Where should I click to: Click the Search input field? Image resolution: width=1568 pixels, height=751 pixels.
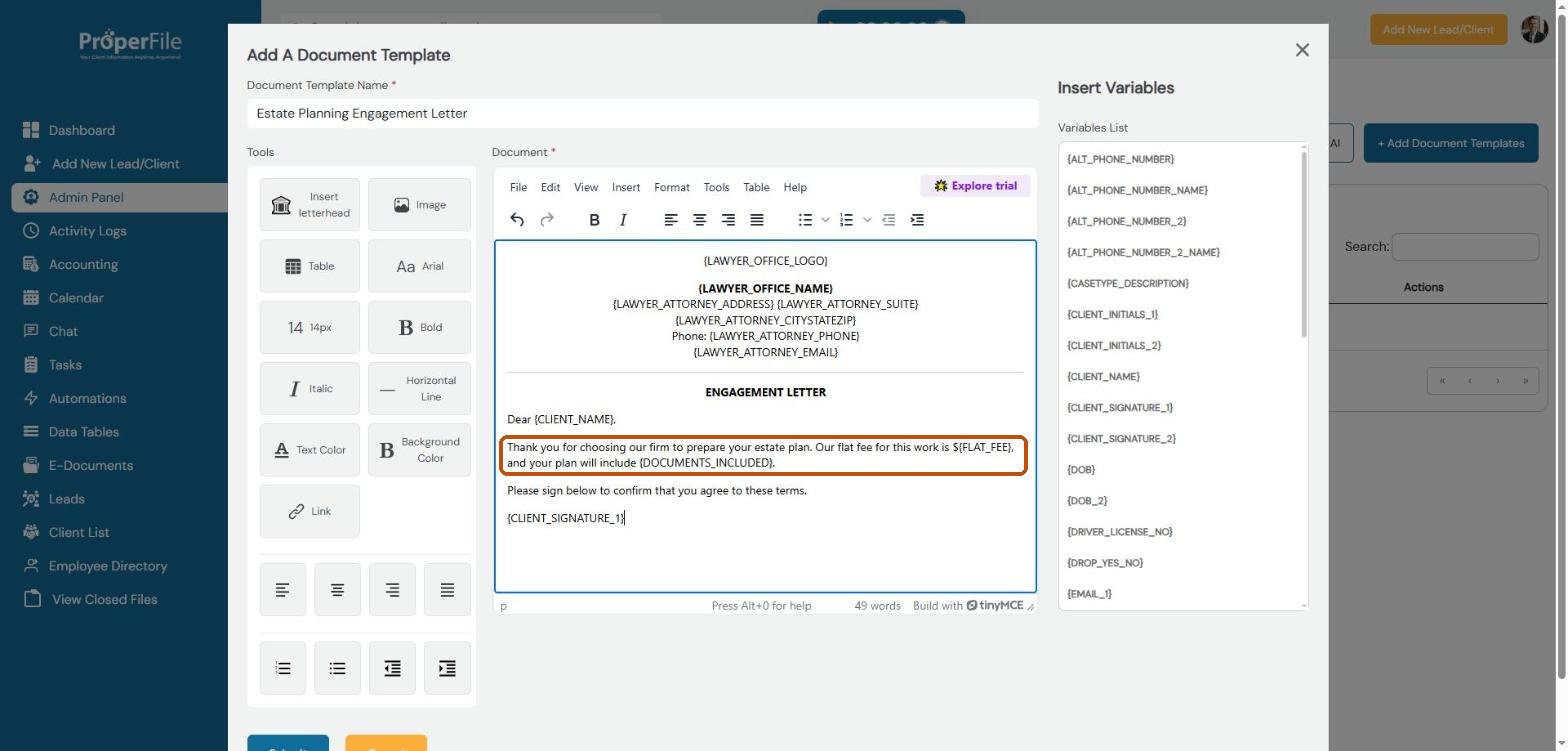coord(1465,247)
